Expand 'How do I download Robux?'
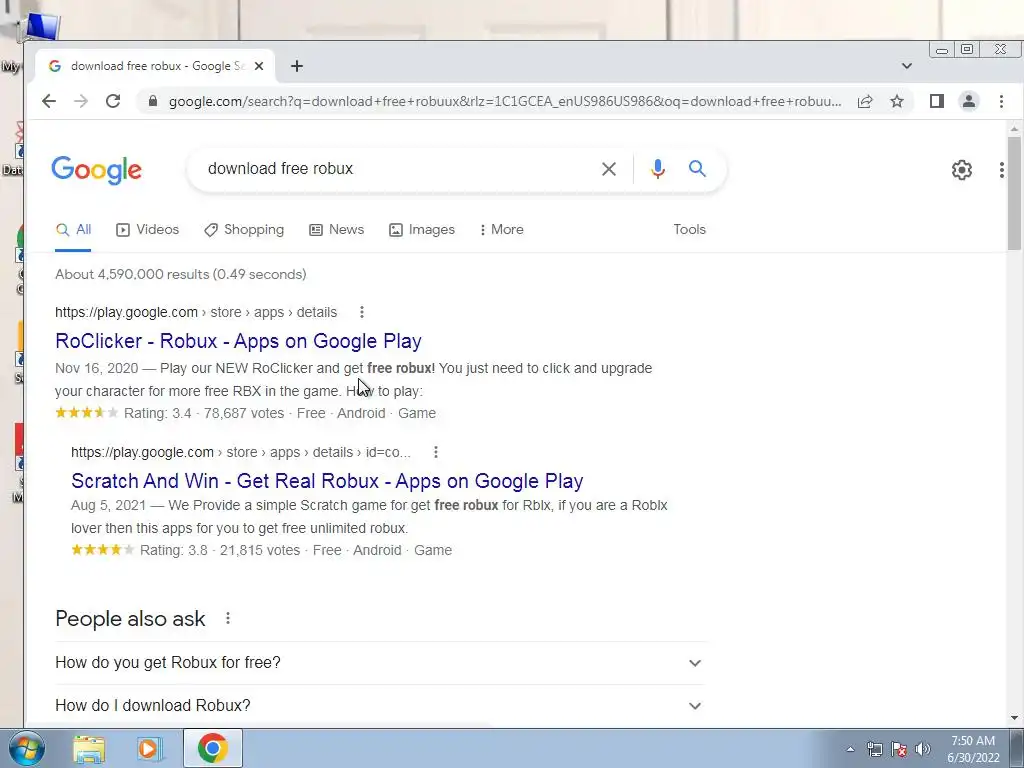Screen dimensions: 1024x768 point(380,706)
